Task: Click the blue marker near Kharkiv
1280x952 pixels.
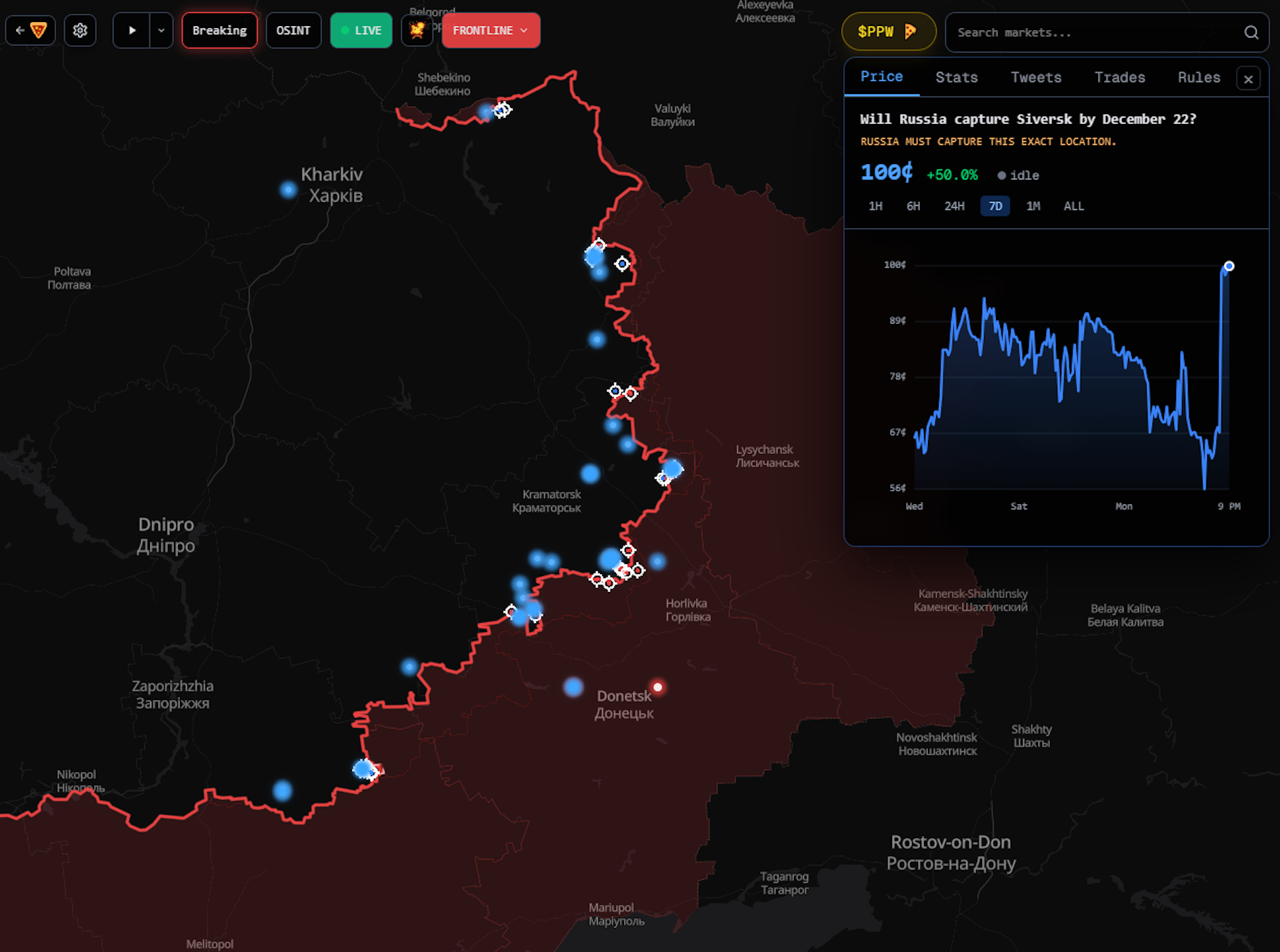Action: click(288, 190)
